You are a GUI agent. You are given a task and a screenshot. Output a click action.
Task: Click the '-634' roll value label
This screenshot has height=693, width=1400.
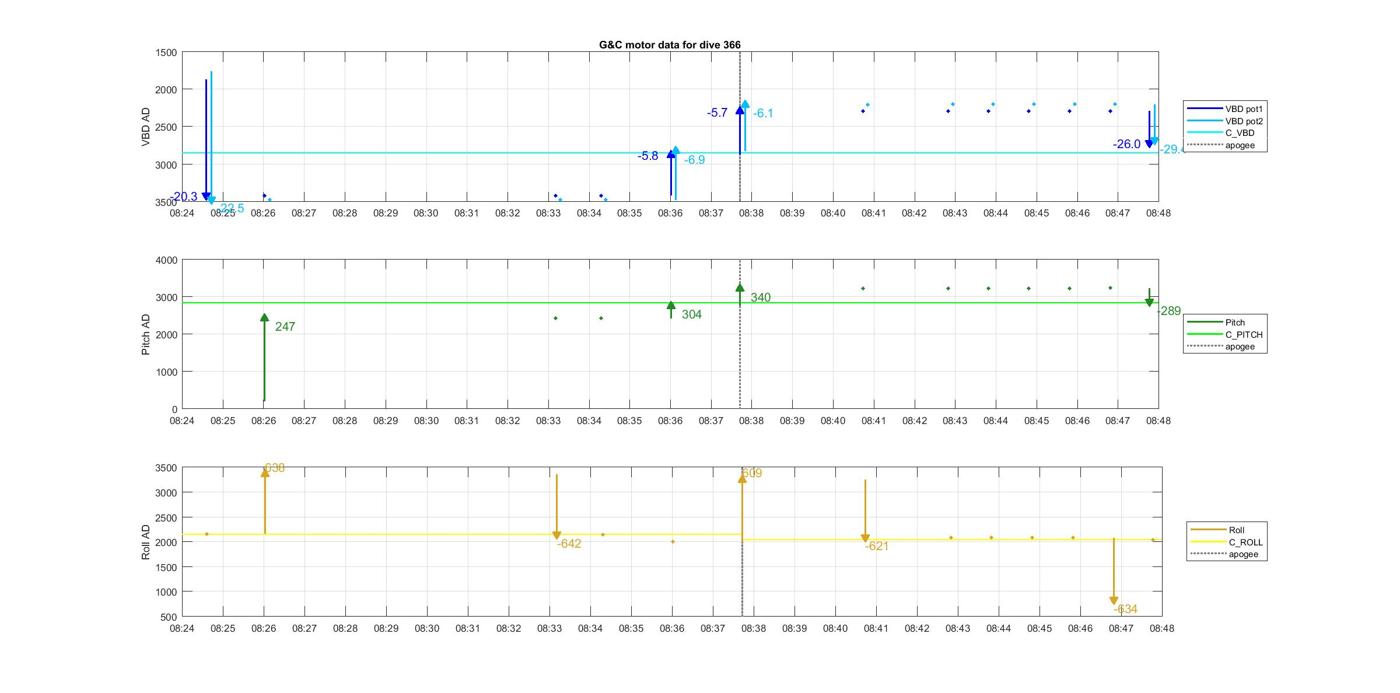coord(1125,609)
